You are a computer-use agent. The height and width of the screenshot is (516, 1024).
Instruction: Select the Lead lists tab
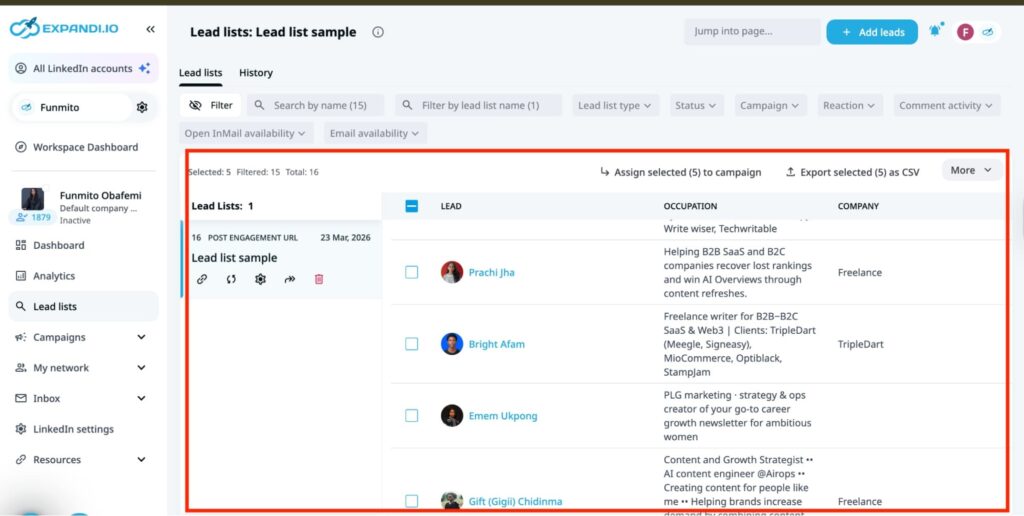(200, 73)
